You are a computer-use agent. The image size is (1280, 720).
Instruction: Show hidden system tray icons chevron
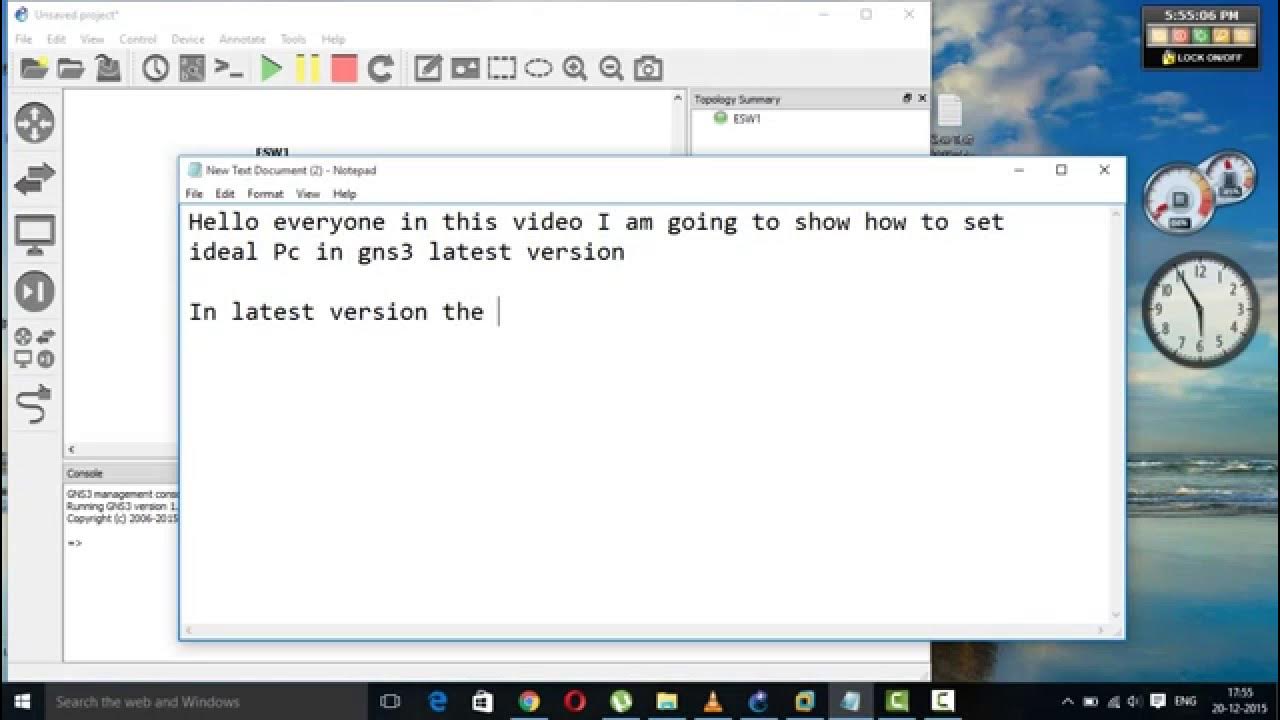pyautogui.click(x=1067, y=701)
